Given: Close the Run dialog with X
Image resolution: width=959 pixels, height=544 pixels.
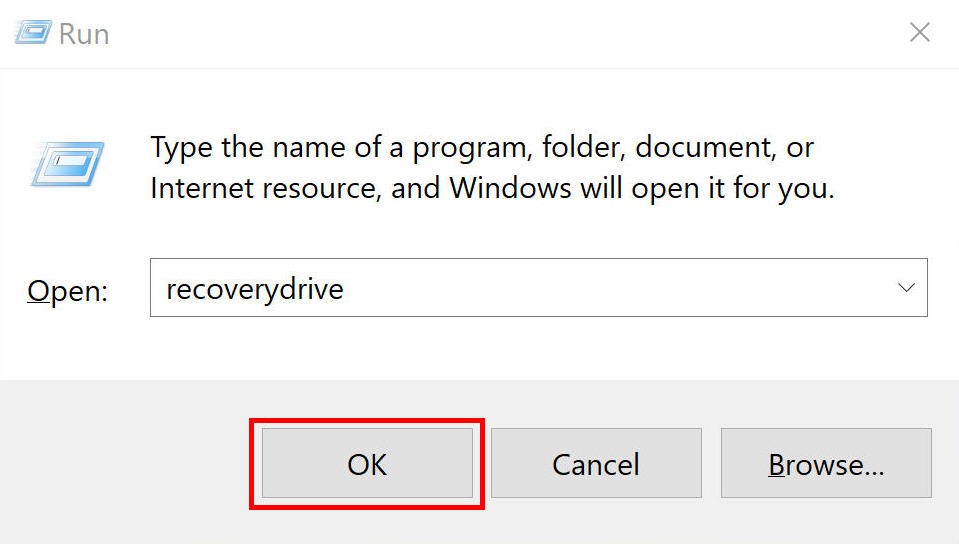Looking at the screenshot, I should coord(919,32).
